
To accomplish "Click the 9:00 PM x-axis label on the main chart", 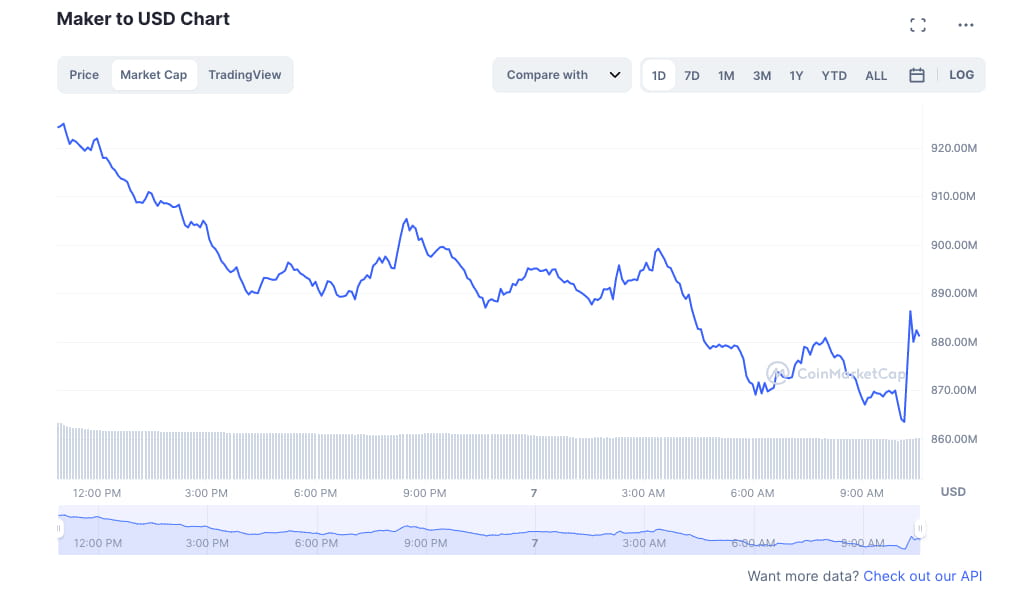I will point(424,493).
